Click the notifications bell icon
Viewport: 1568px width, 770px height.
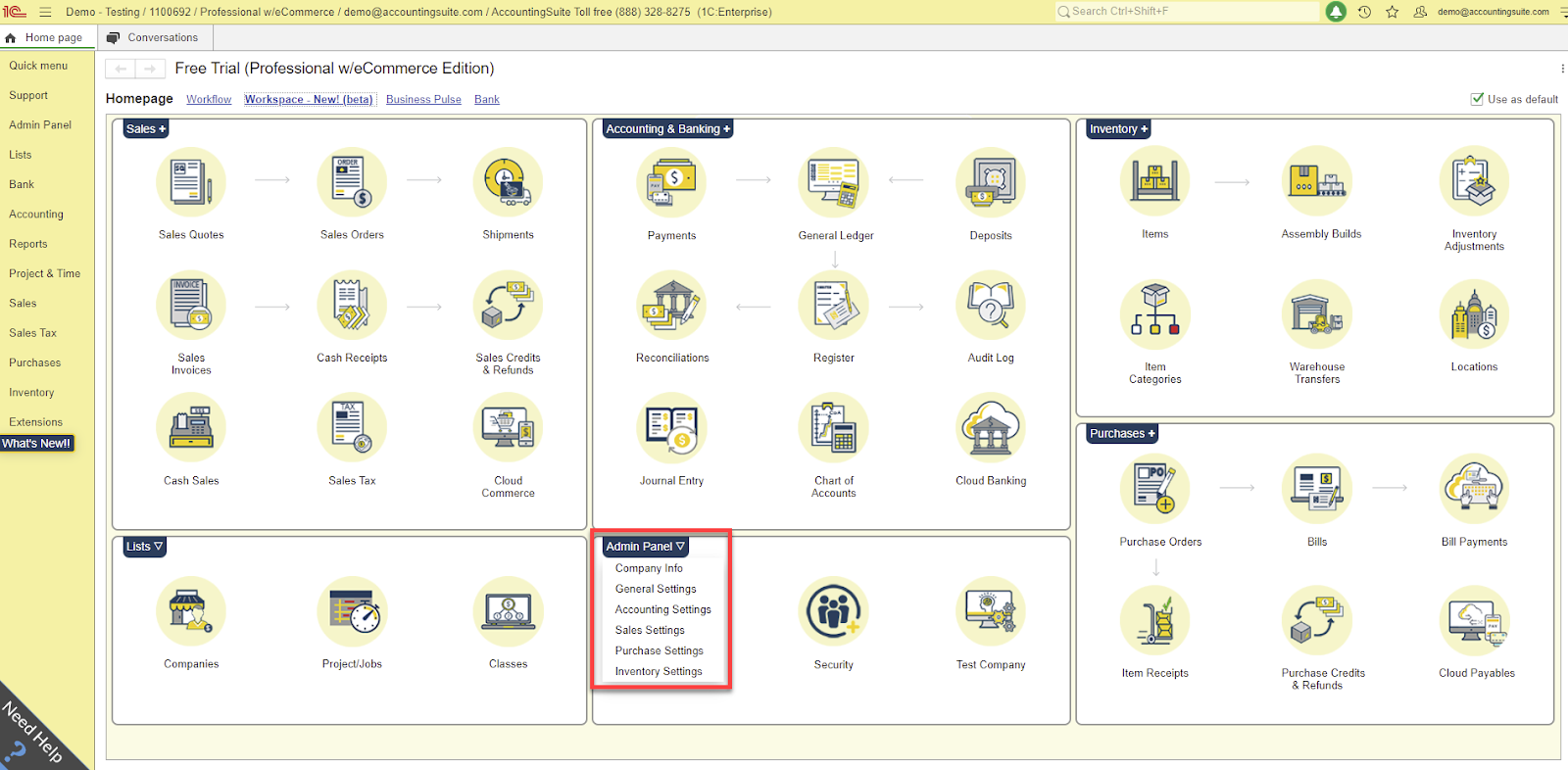pos(1336,12)
